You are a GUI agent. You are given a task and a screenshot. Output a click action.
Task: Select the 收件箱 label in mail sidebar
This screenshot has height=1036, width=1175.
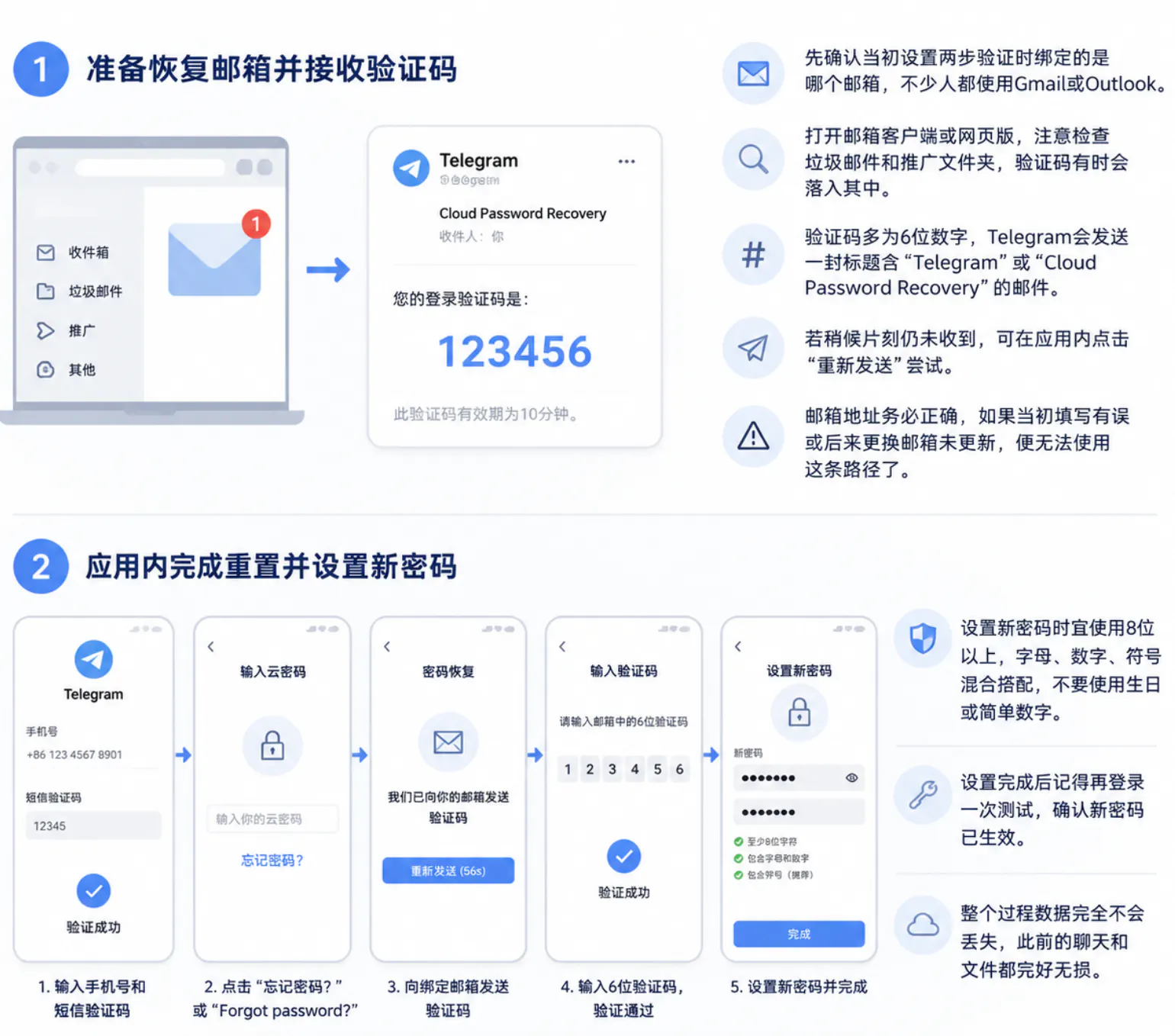(x=89, y=253)
